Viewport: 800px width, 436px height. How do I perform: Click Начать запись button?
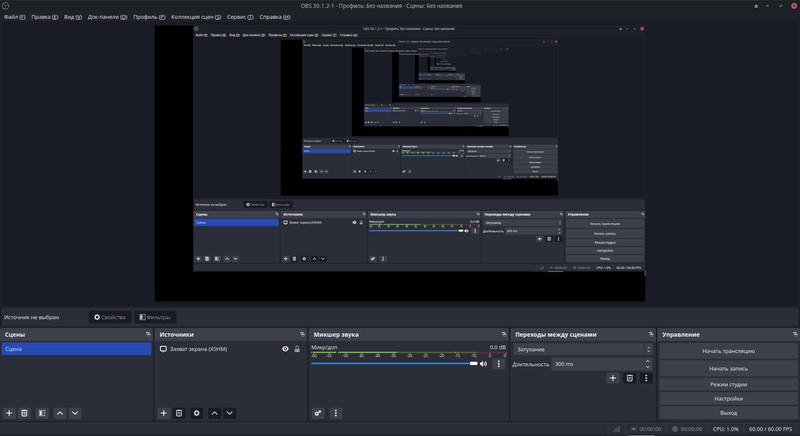pos(728,368)
